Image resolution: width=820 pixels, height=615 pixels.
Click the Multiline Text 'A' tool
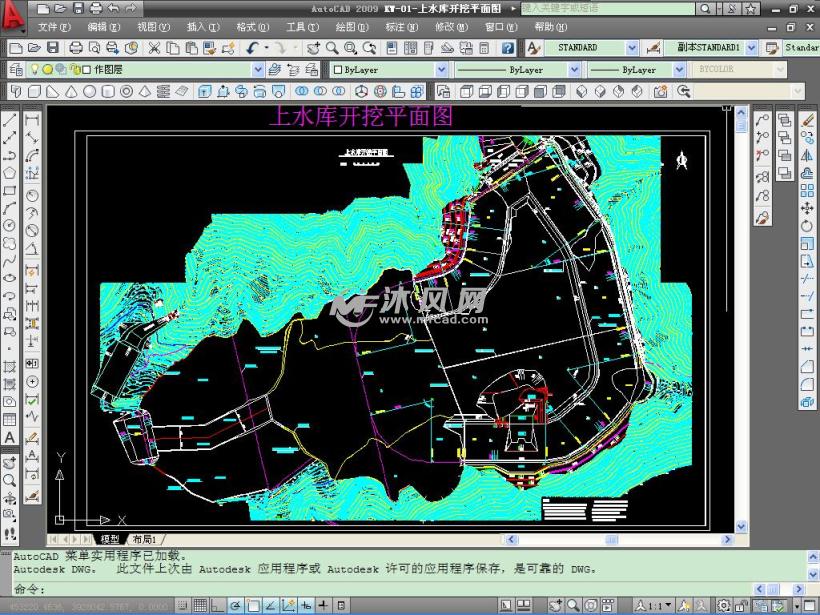tap(10, 437)
